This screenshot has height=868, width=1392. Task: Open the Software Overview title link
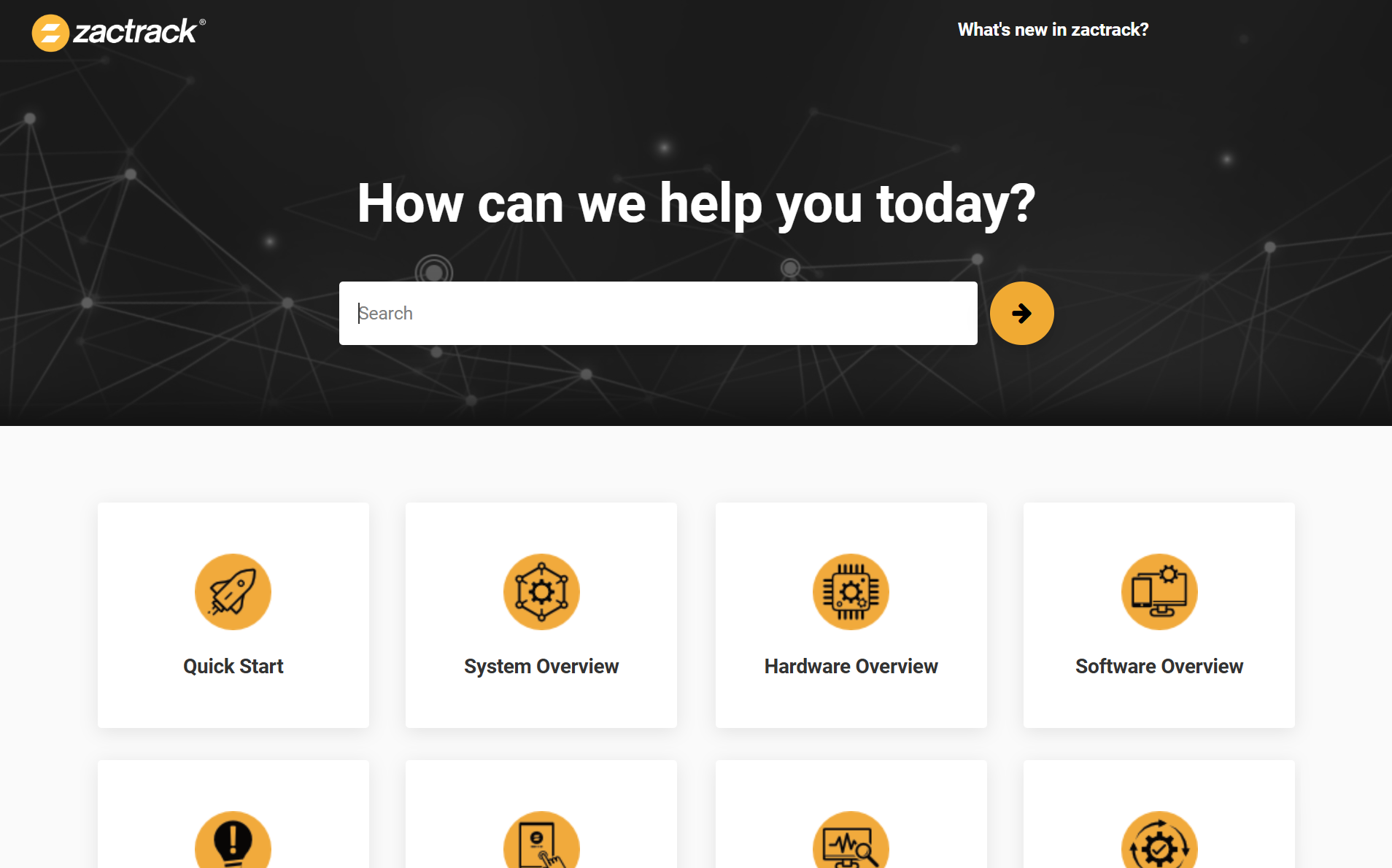point(1159,666)
